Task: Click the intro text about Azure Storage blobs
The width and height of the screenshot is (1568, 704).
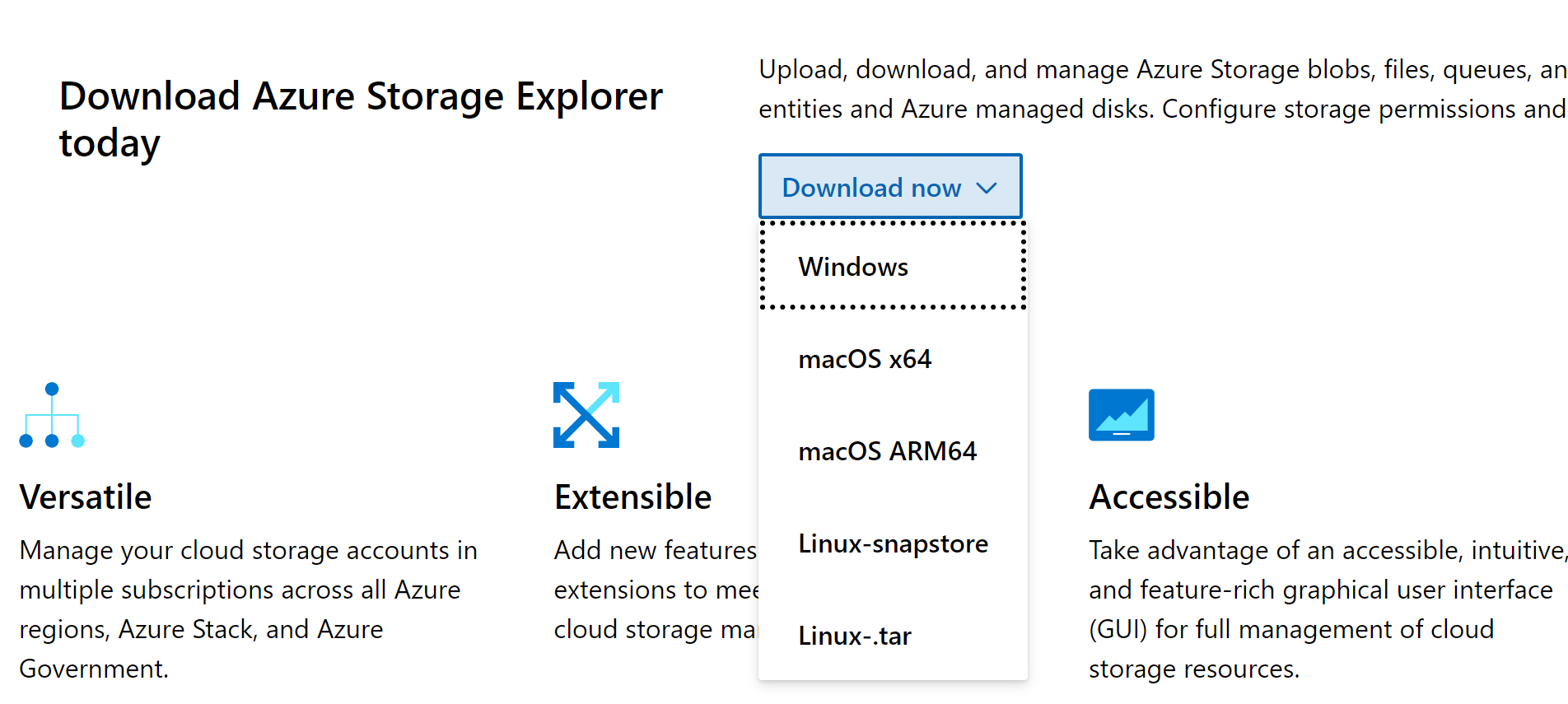Action: pyautogui.click(x=1161, y=89)
